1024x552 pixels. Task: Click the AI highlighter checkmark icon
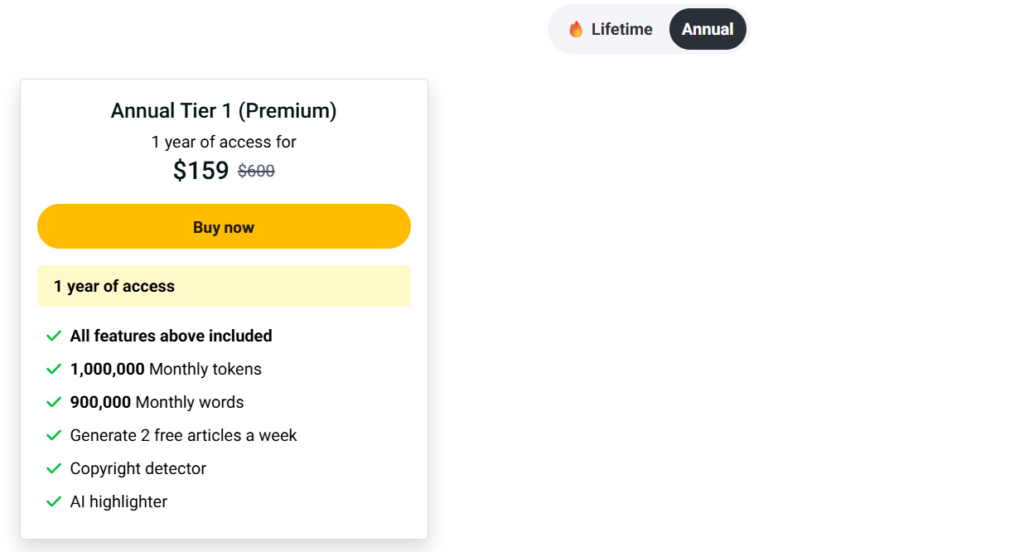pyautogui.click(x=54, y=501)
